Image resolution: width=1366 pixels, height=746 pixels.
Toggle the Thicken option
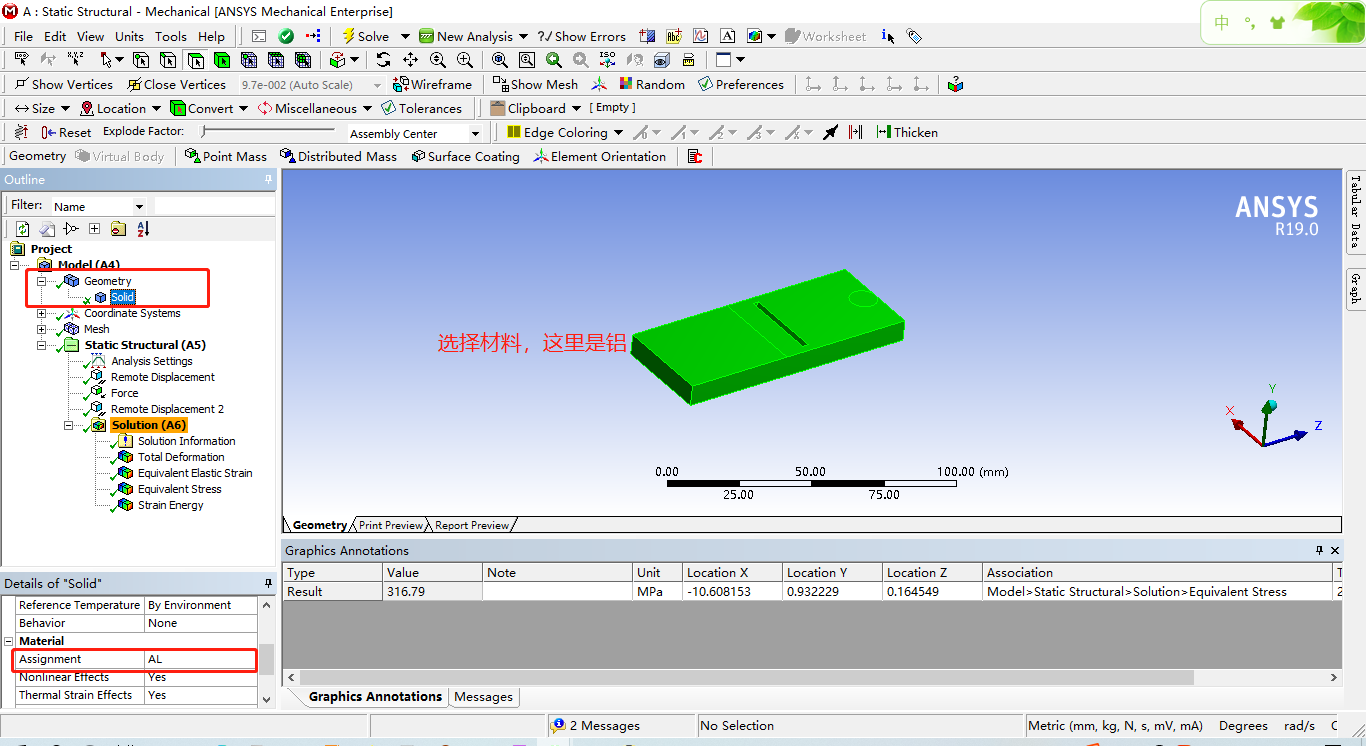click(x=907, y=131)
